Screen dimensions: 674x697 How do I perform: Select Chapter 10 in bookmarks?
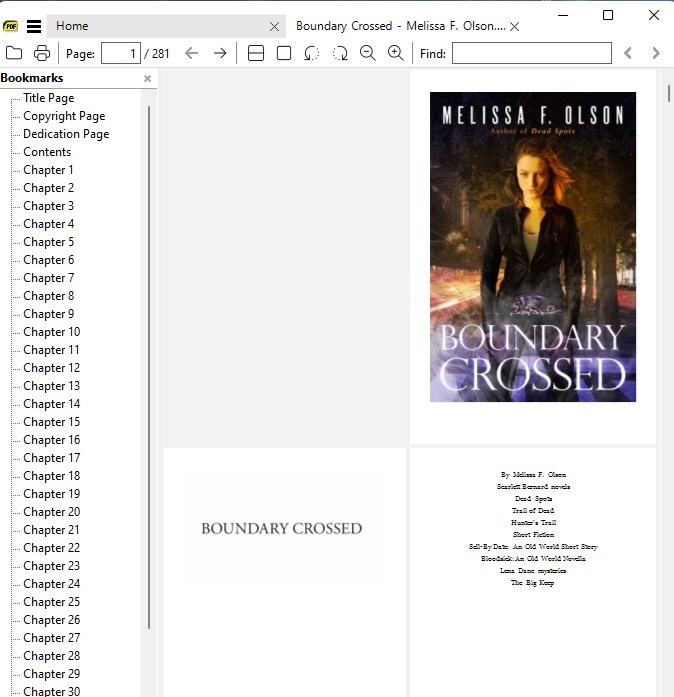(x=52, y=332)
